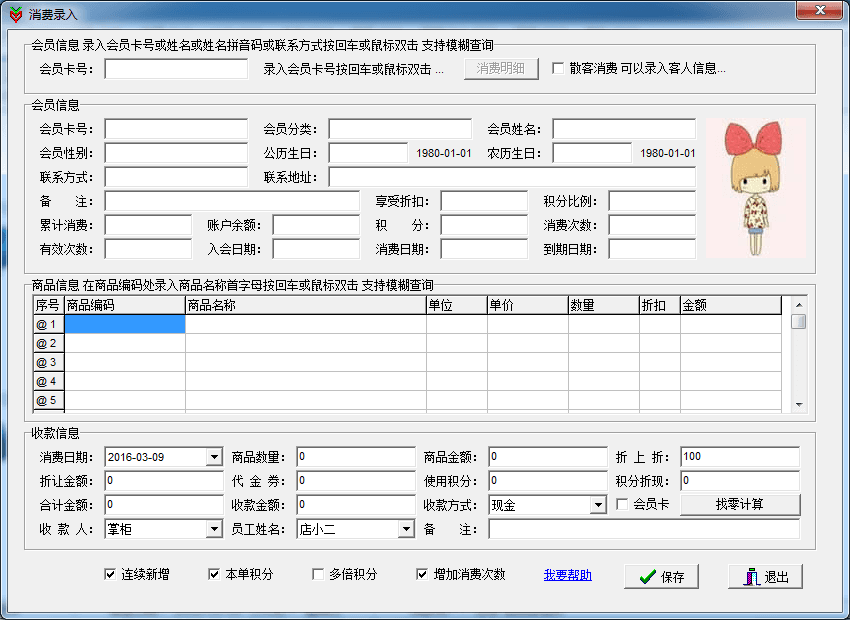Click the 单价 column header
This screenshot has height=620, width=850.
527,305
